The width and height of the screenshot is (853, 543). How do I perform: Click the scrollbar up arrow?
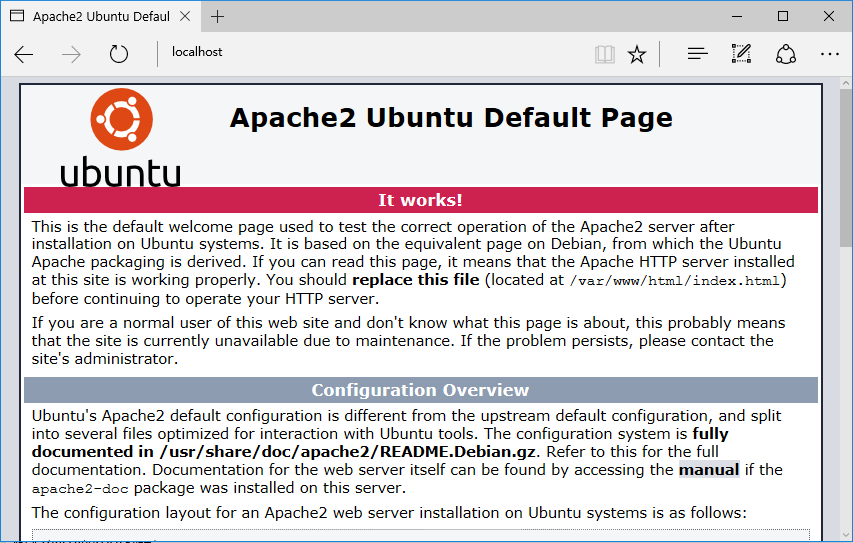(846, 84)
